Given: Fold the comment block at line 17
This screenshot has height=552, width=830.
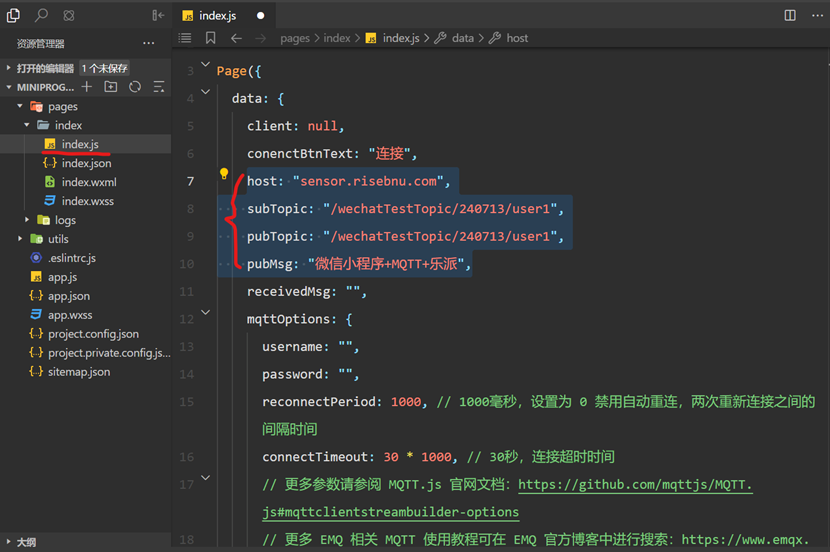Looking at the screenshot, I should pyautogui.click(x=205, y=477).
